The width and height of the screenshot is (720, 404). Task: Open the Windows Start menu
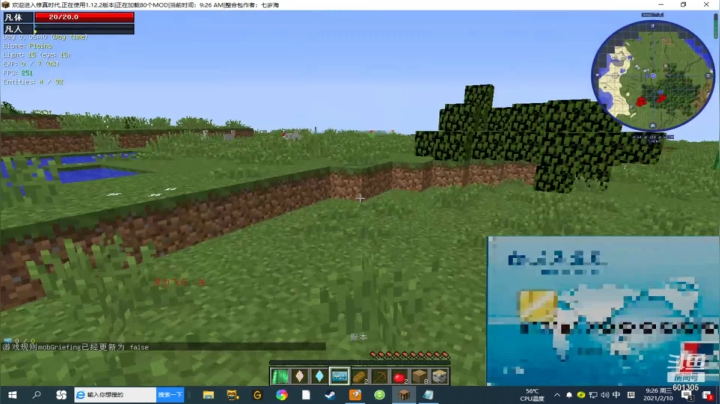12,395
